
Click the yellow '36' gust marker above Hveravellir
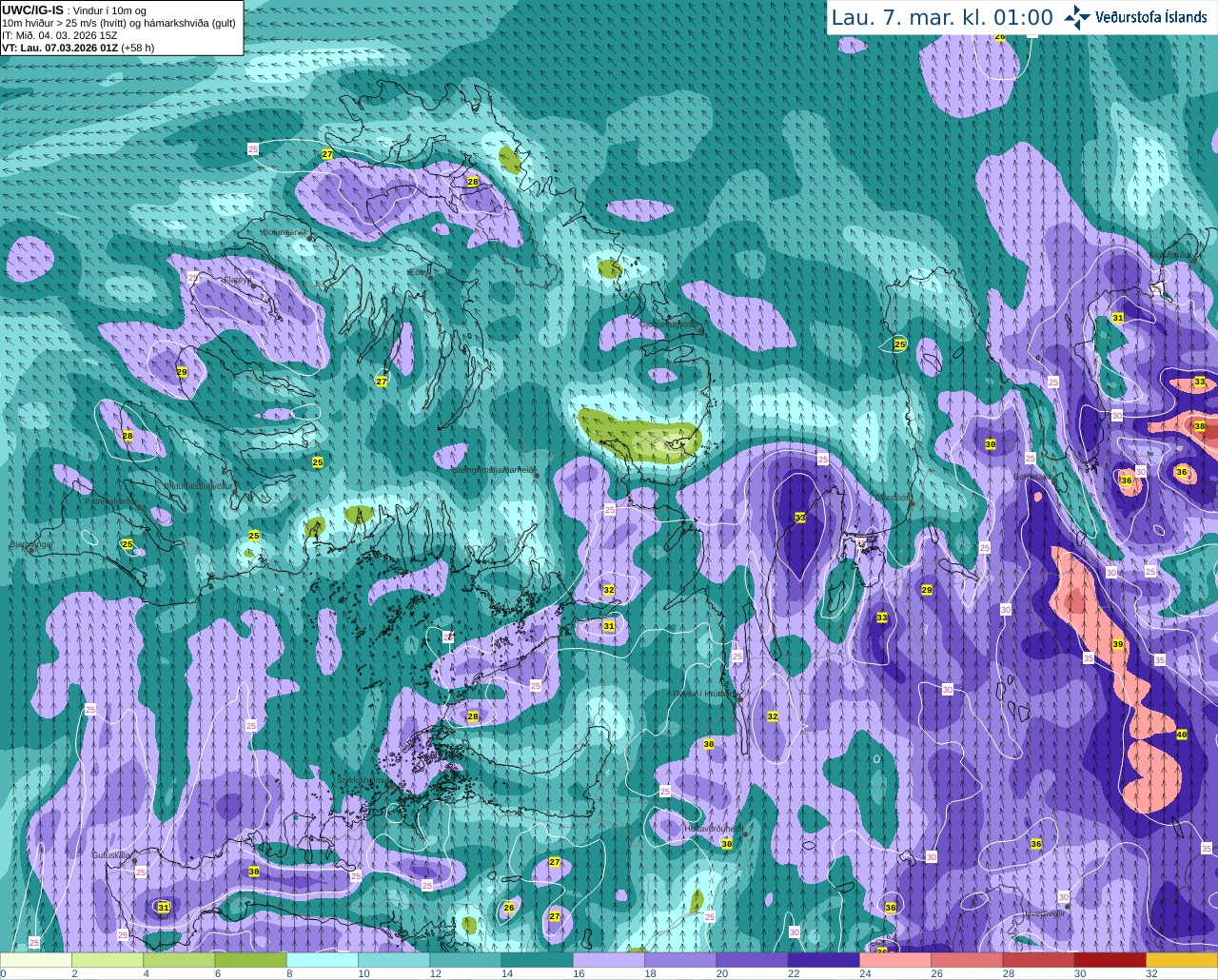(x=1036, y=844)
